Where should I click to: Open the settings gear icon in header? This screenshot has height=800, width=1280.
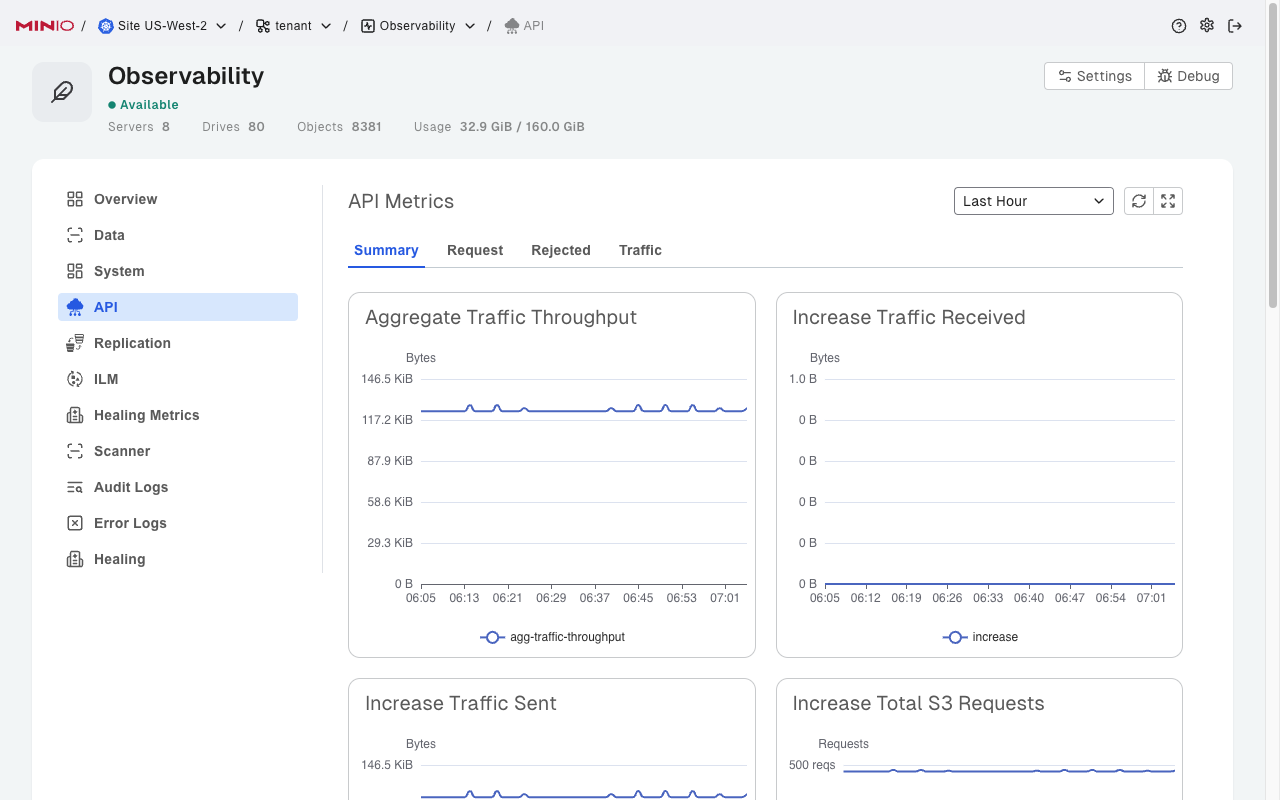[x=1207, y=26]
